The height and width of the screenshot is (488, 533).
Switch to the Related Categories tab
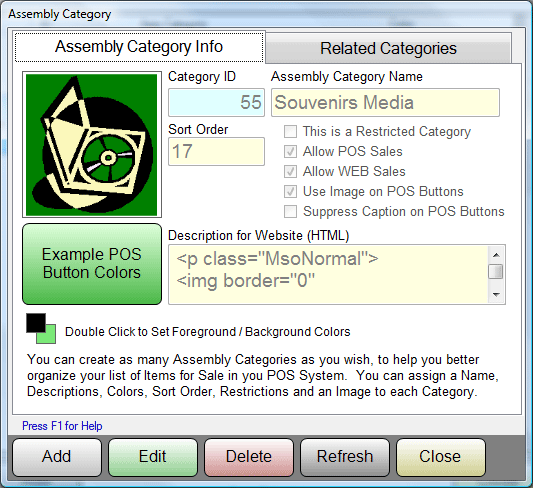pyautogui.click(x=388, y=48)
